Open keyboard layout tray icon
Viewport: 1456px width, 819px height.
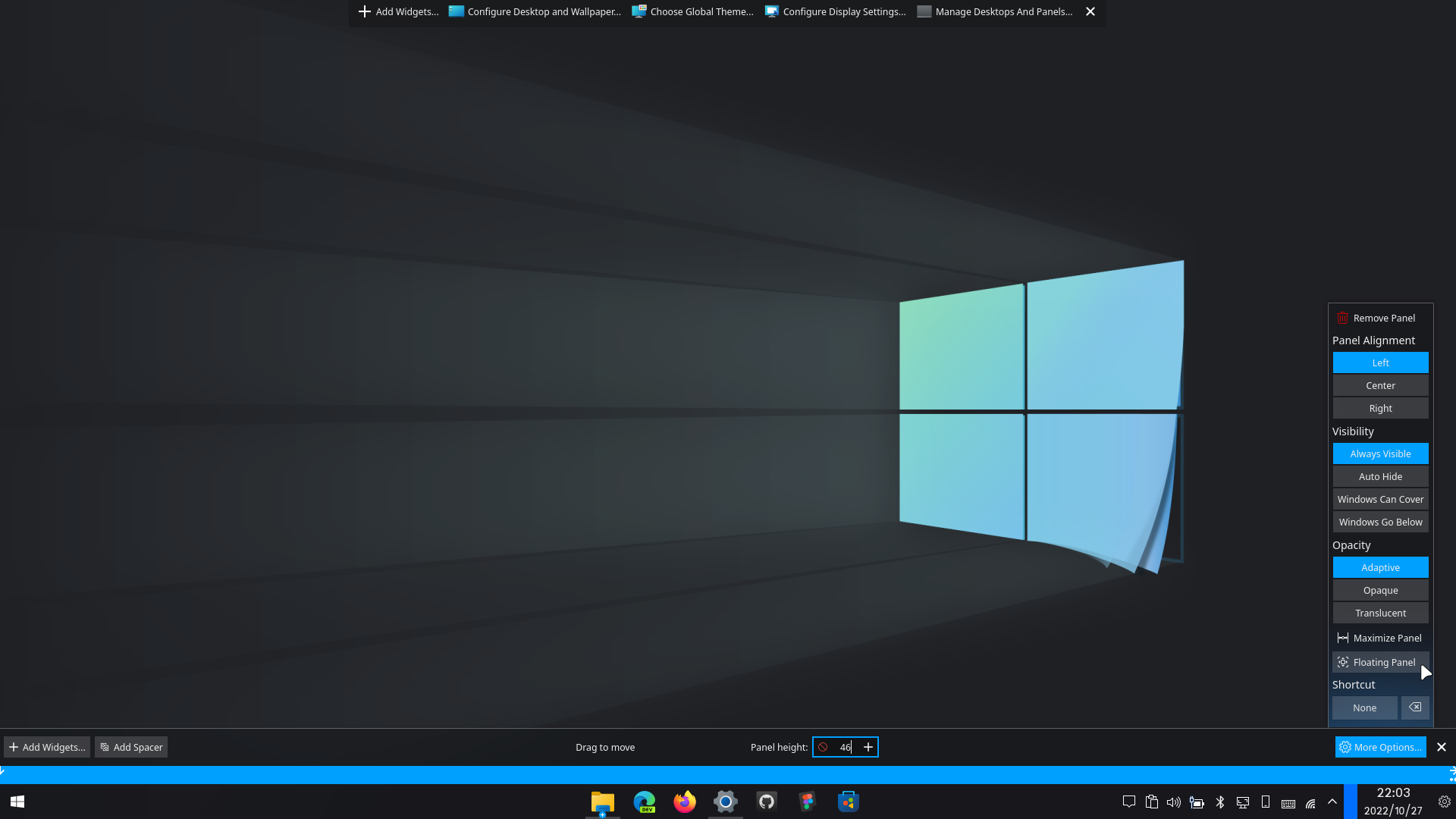(x=1288, y=803)
